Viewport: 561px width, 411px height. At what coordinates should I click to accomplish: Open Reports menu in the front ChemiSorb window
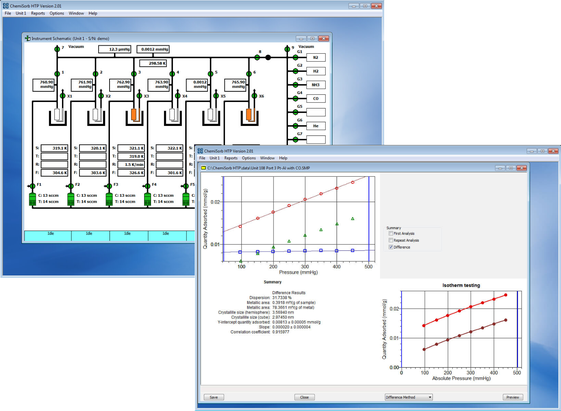point(231,158)
